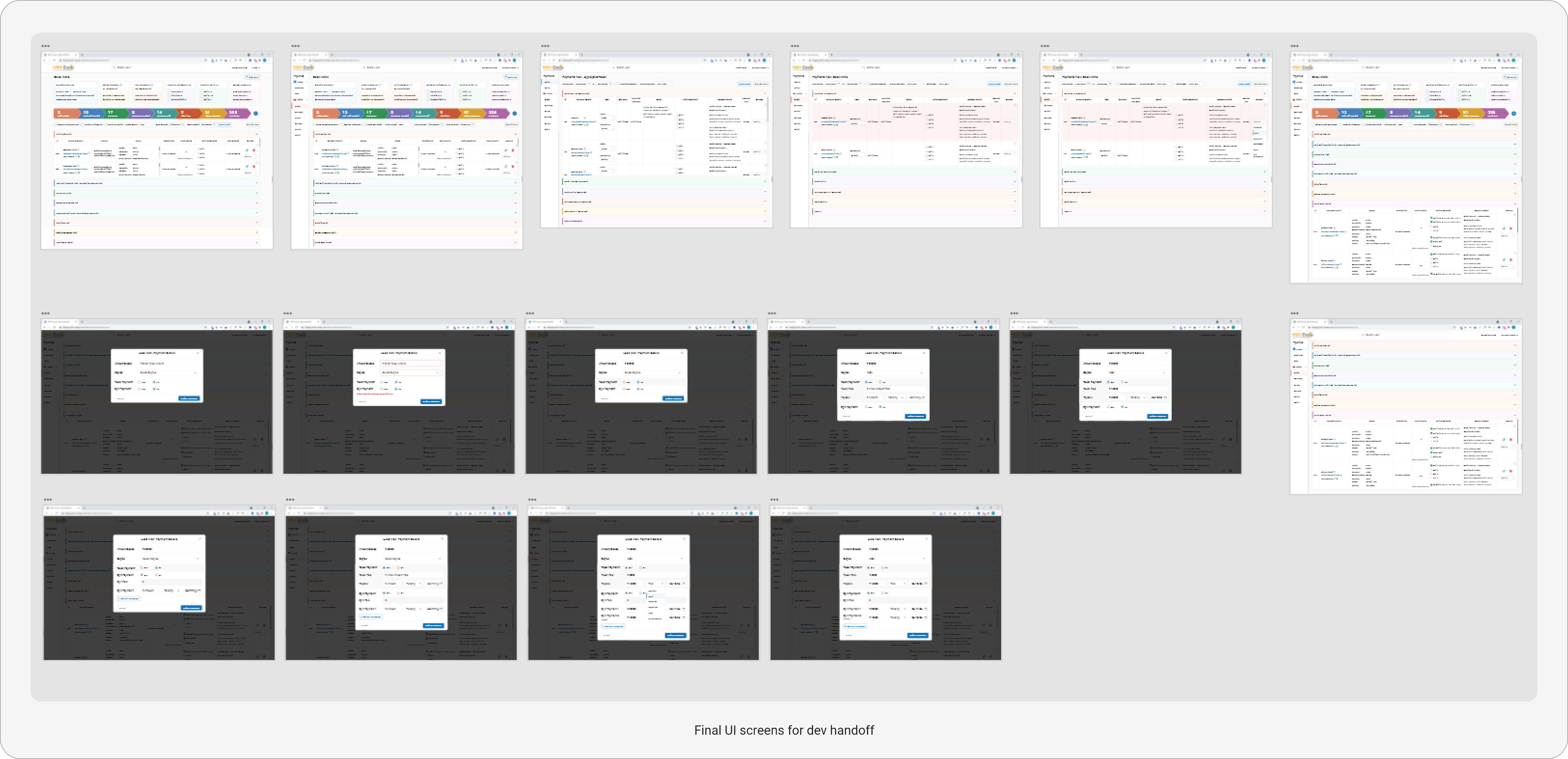Click blue edit pencil, first row, top-left frame
This screenshot has height=759, width=1568.
(x=247, y=150)
